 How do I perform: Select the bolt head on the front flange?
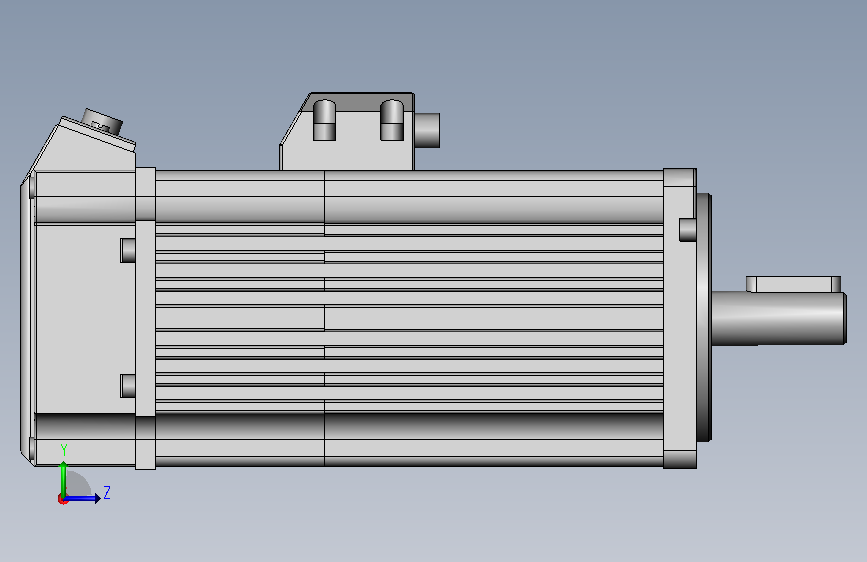point(687,230)
